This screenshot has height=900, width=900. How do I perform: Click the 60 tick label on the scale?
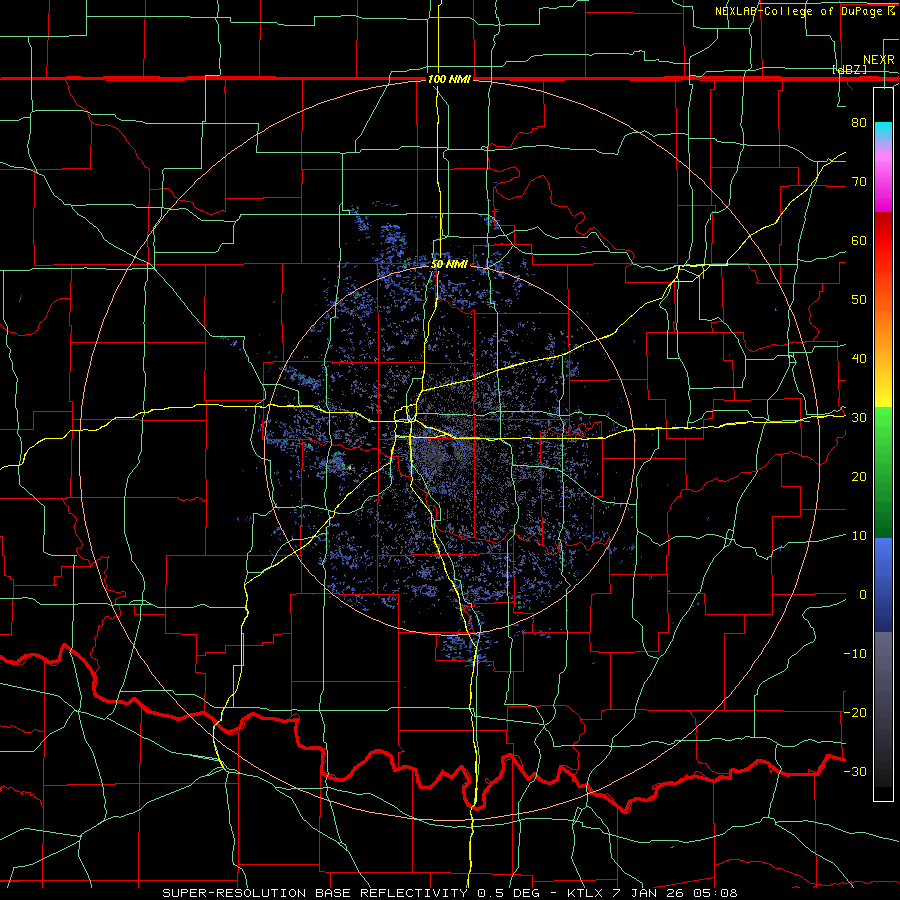tap(859, 240)
